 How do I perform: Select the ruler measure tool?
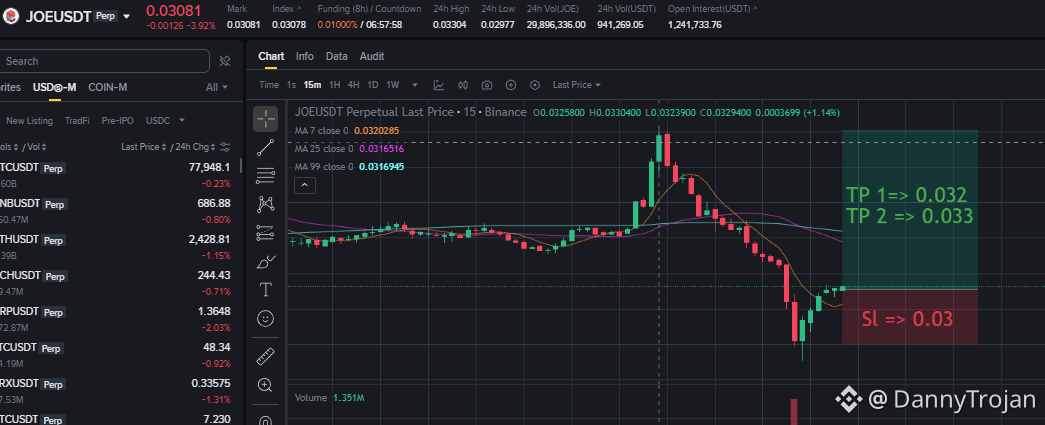[266, 356]
